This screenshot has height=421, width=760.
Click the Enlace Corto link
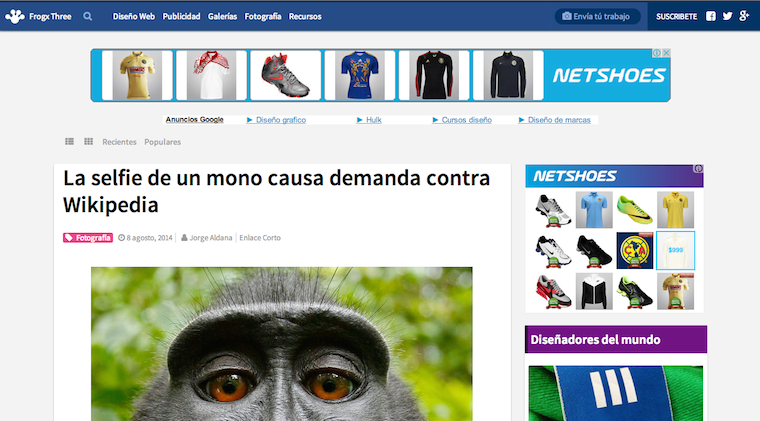pyautogui.click(x=260, y=238)
